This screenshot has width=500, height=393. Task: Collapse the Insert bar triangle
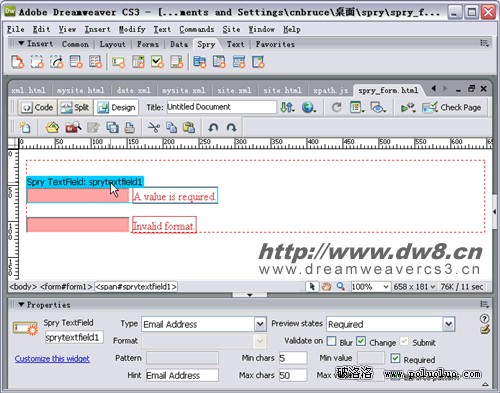click(x=21, y=43)
